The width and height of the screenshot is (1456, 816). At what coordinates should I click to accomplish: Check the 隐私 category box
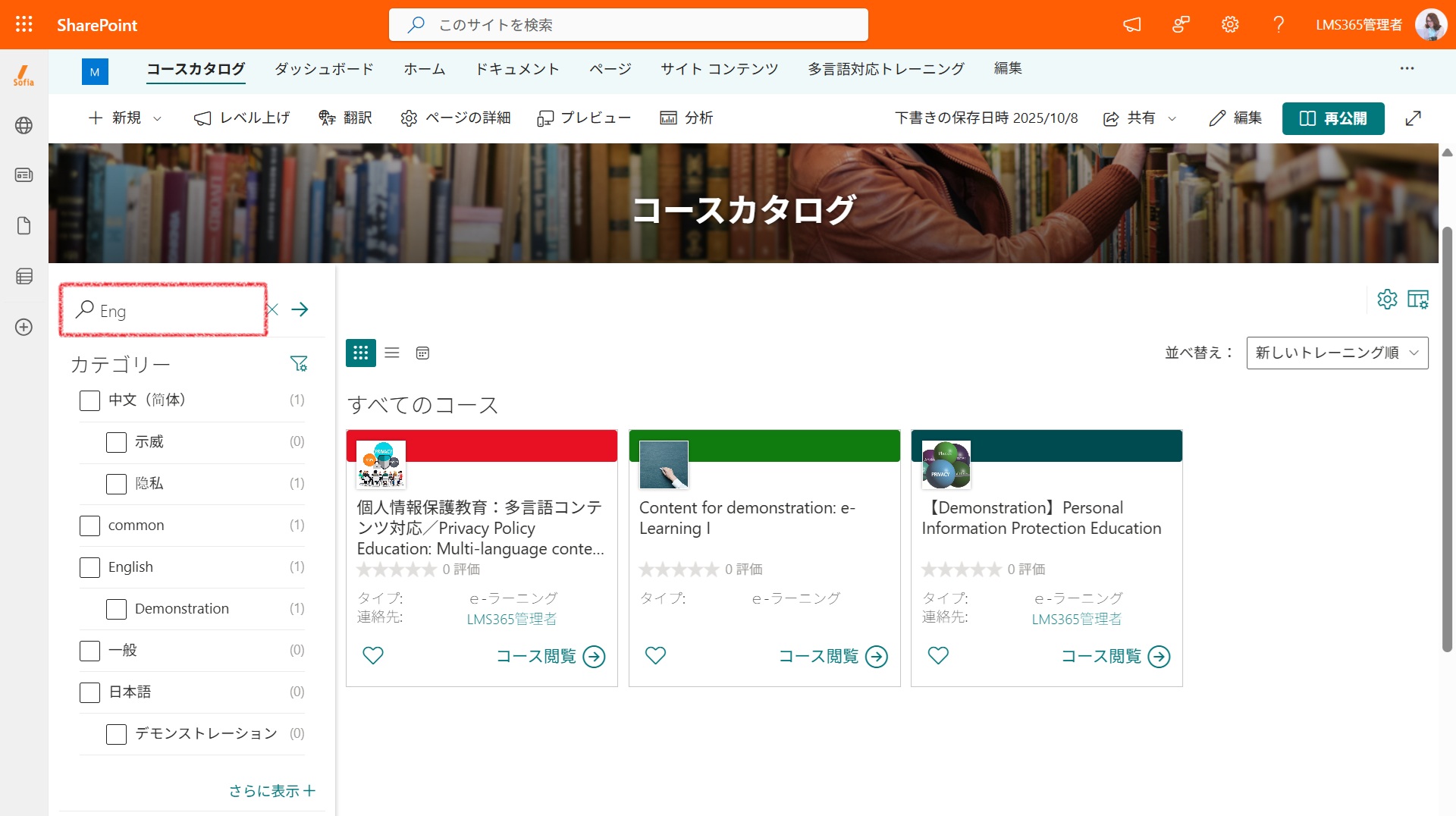116,484
